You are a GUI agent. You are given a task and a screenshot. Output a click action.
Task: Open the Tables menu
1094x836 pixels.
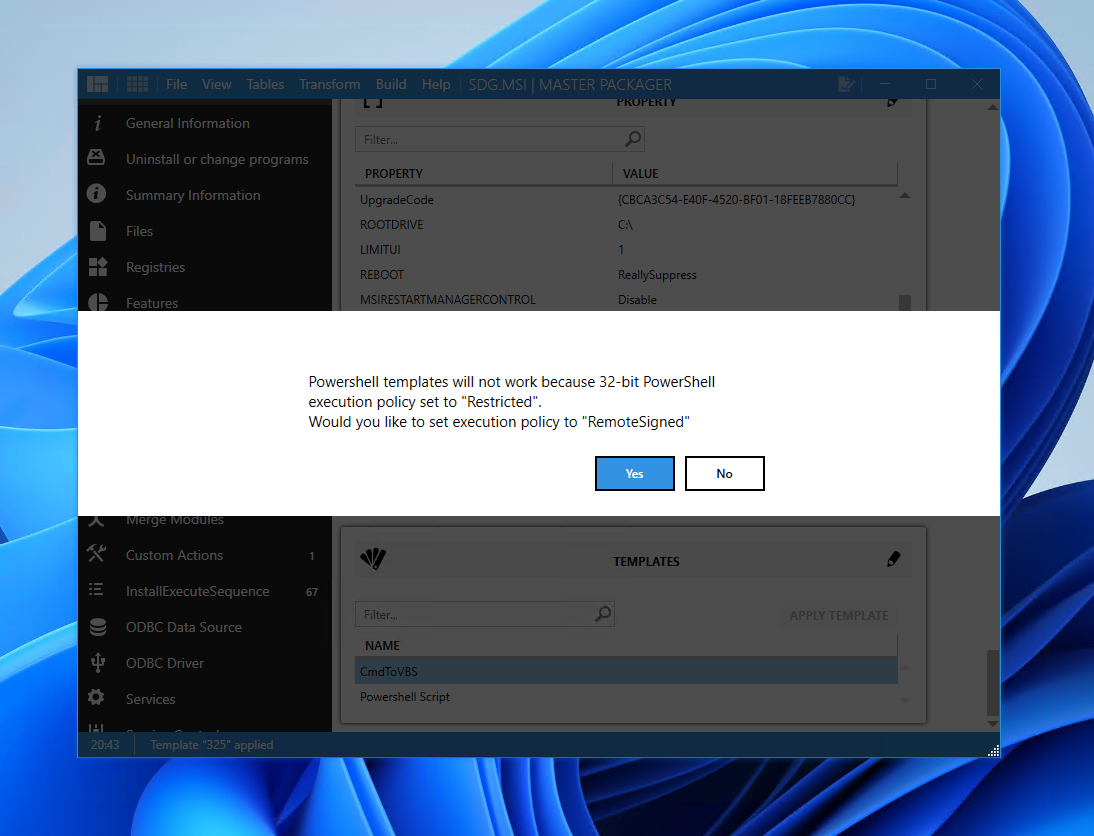265,84
